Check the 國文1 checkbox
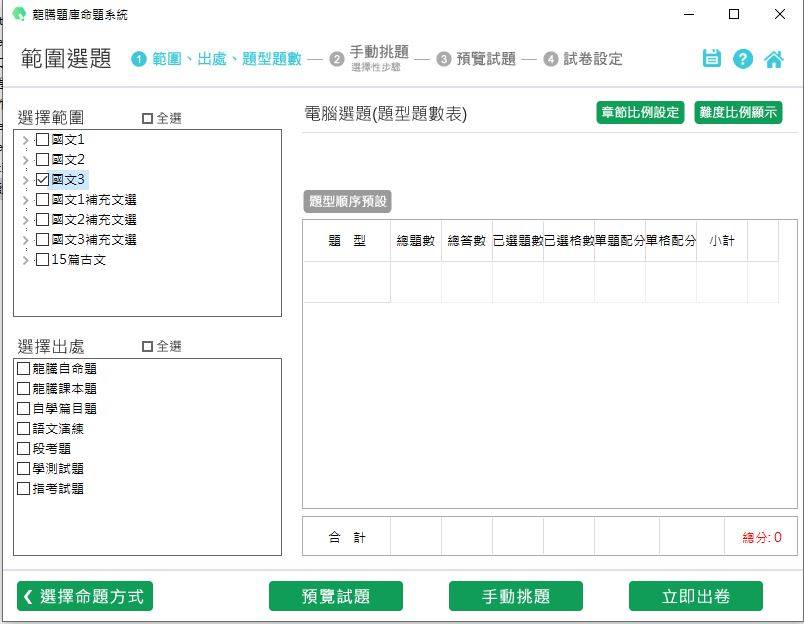804x624 pixels. click(x=43, y=139)
